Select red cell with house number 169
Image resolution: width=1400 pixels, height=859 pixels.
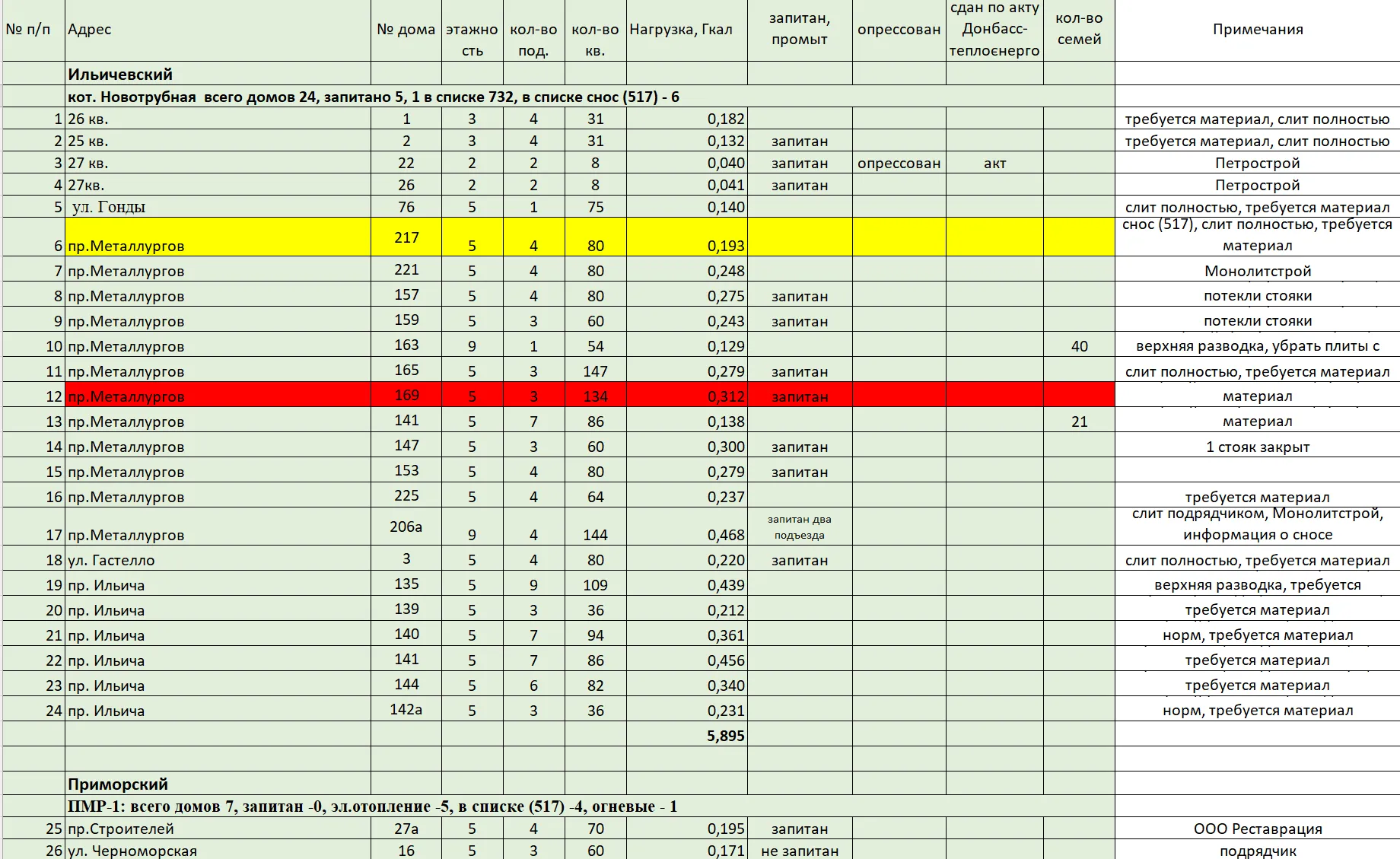coord(406,395)
